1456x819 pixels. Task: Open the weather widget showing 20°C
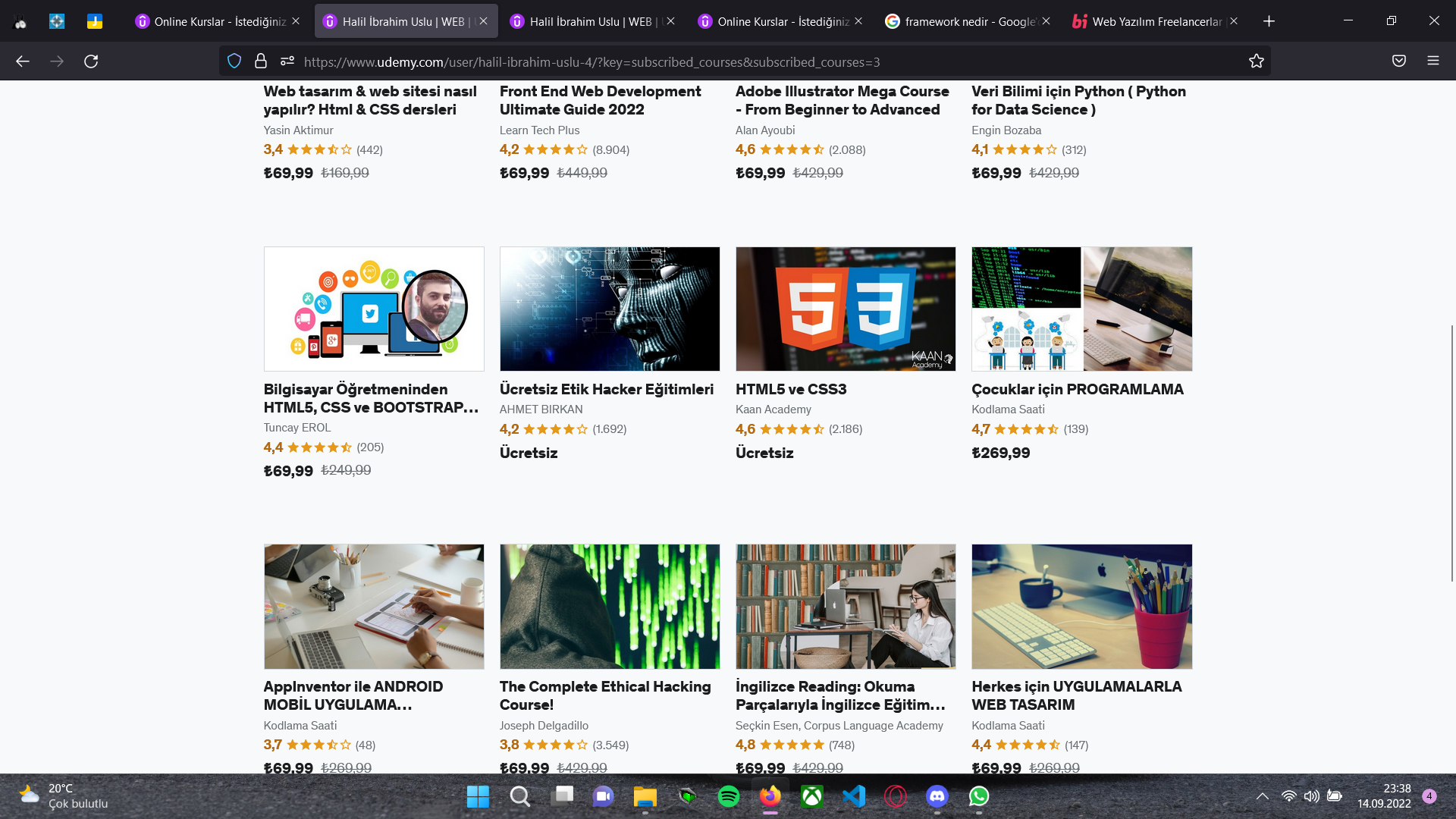tap(64, 796)
